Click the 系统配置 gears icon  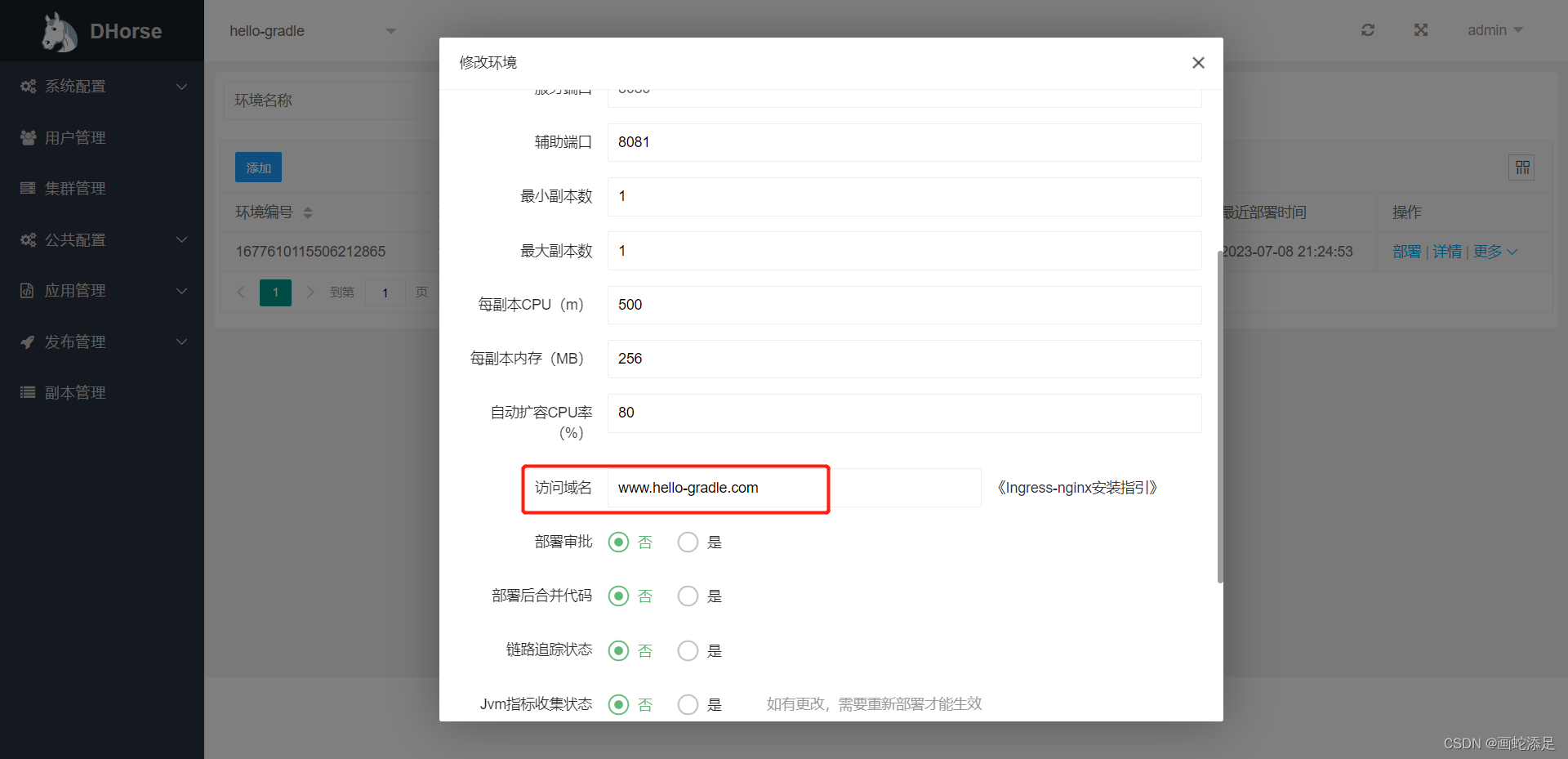coord(28,87)
